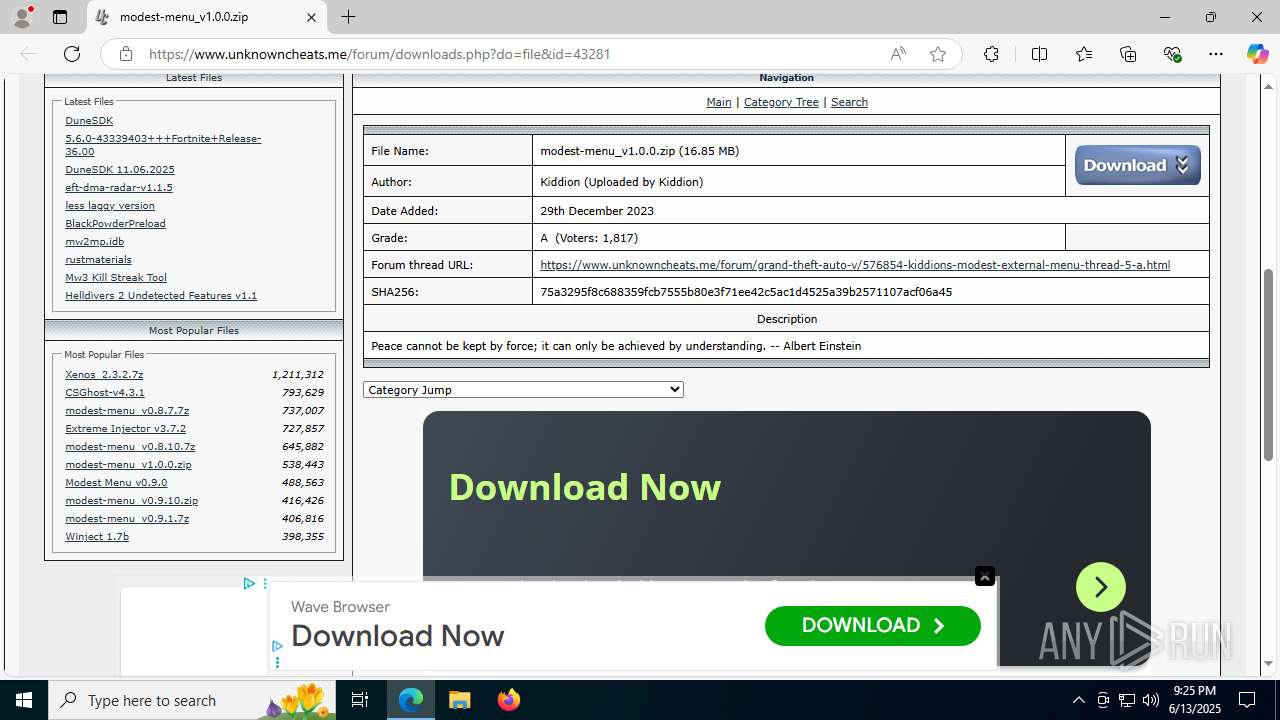Open modest-menu_v0.8.10.7z link

click(x=130, y=447)
